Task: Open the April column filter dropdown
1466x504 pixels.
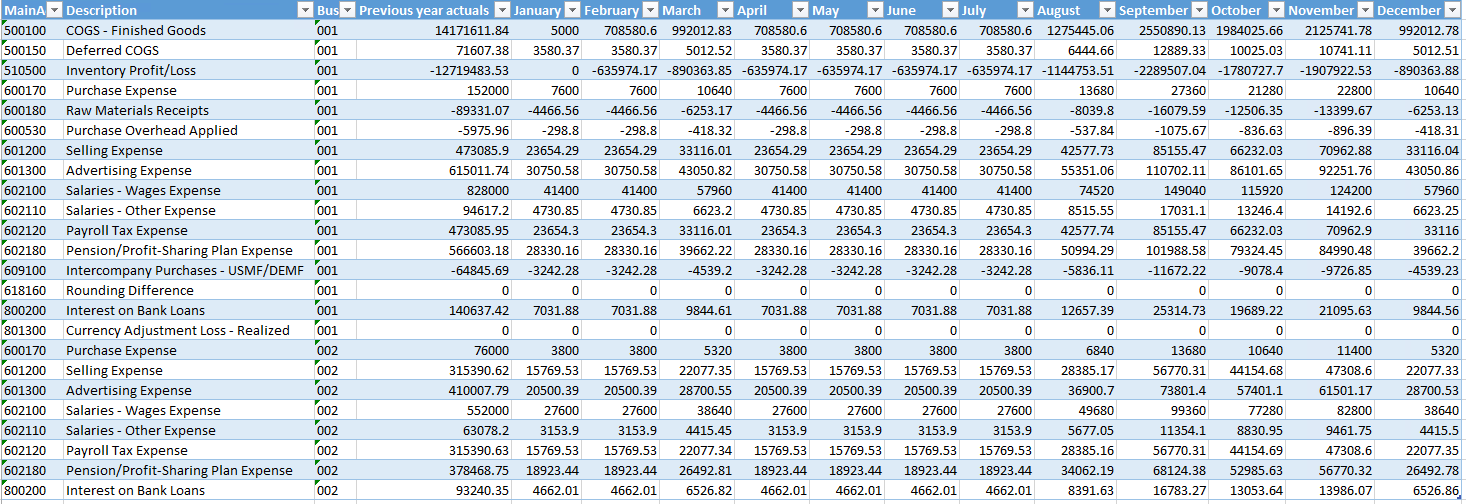Action: (x=800, y=10)
